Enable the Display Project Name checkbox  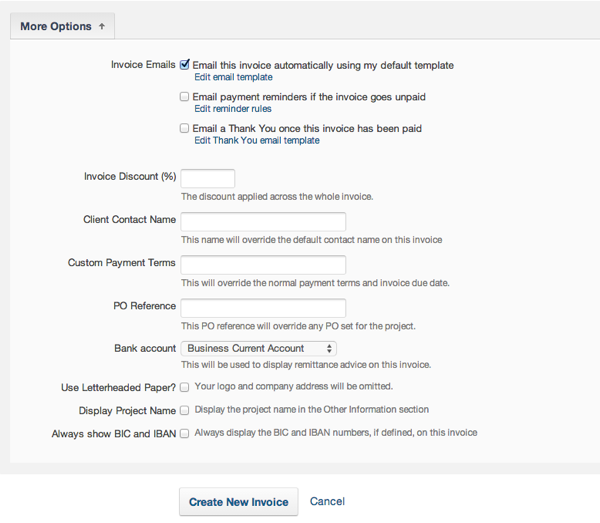pos(185,410)
